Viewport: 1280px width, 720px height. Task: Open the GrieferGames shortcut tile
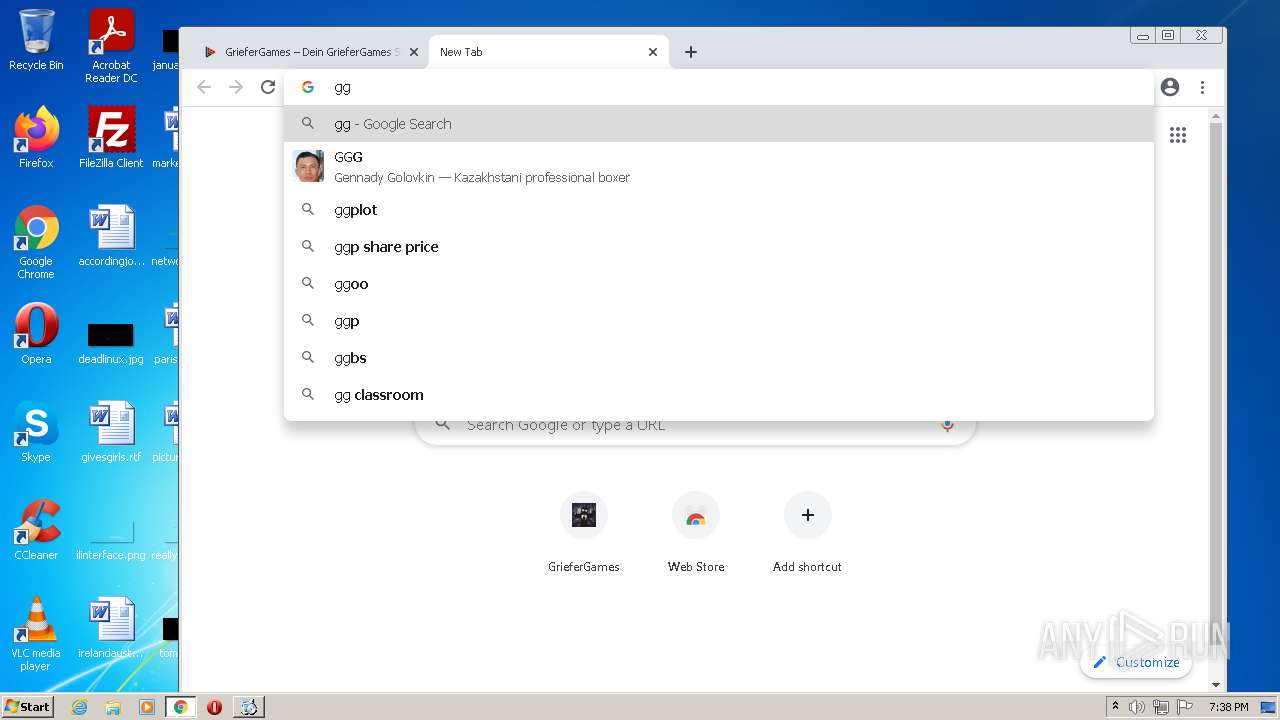(584, 533)
